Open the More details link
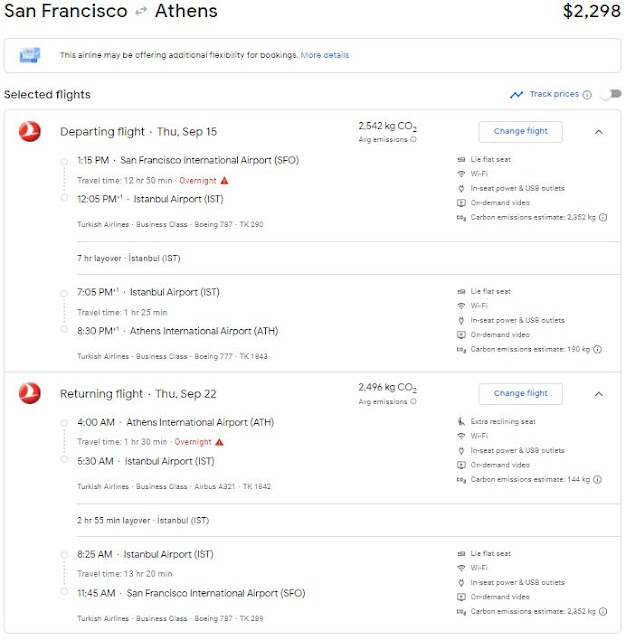The image size is (626, 640). pyautogui.click(x=325, y=55)
